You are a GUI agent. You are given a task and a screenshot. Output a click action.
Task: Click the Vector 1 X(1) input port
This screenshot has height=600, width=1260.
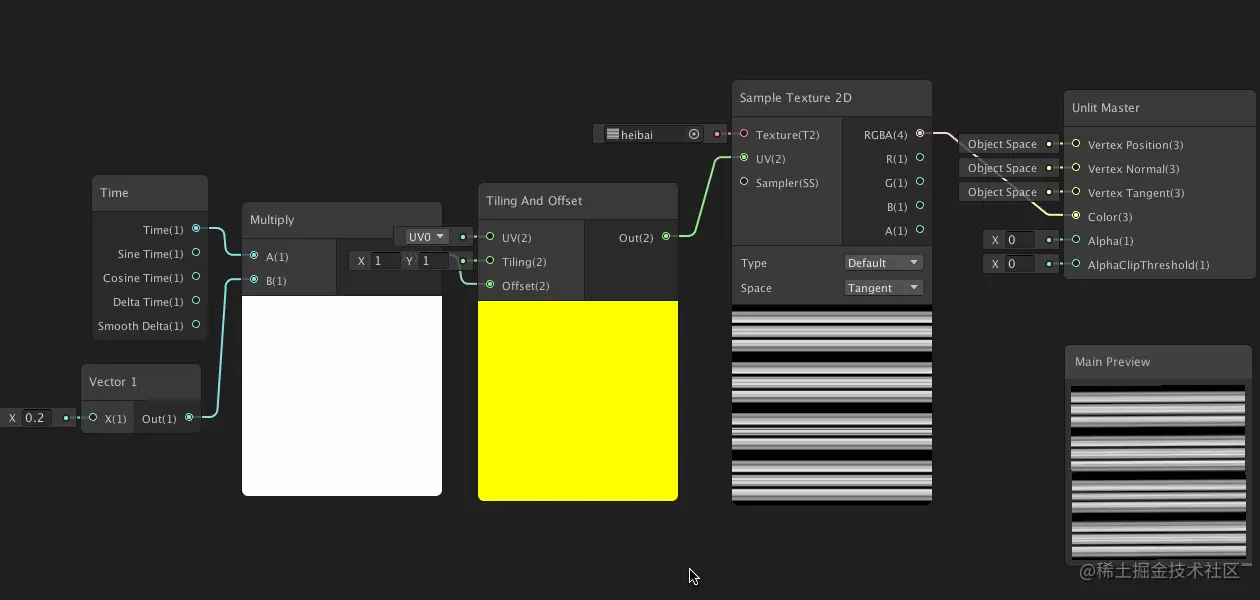coord(93,418)
